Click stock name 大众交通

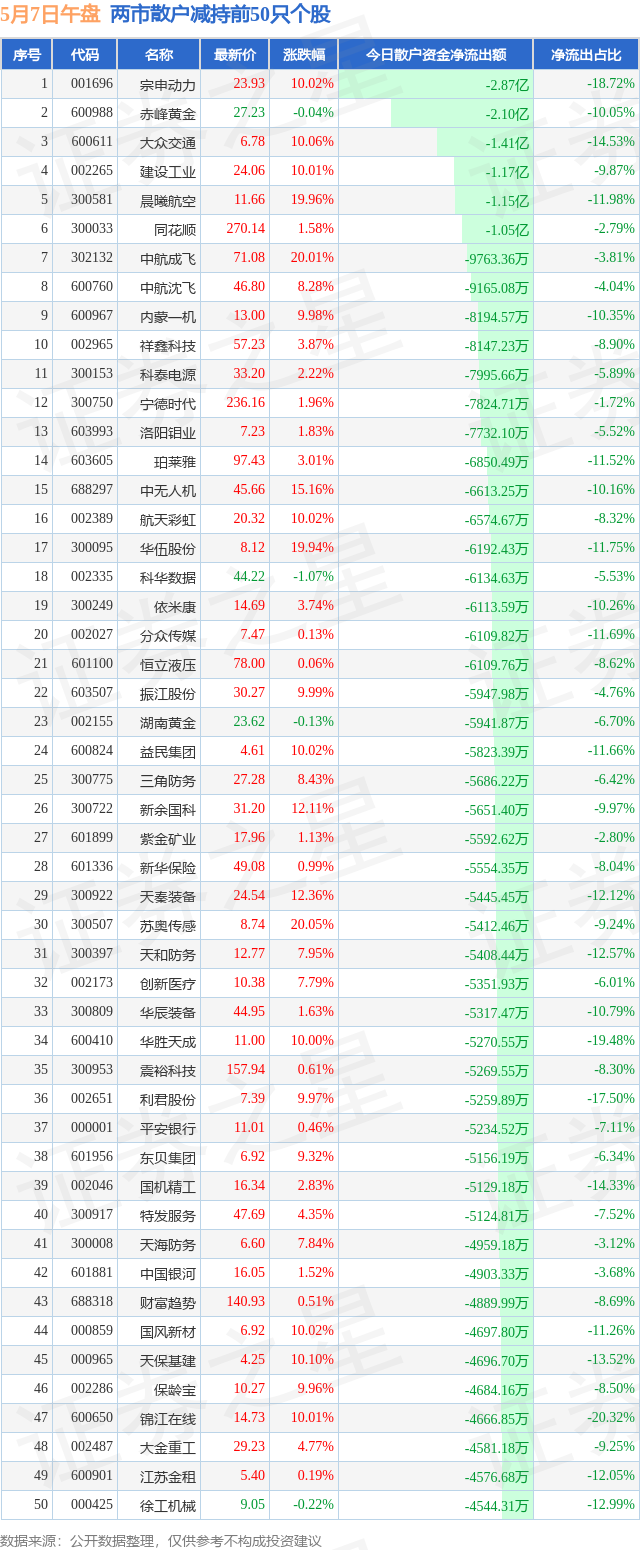point(168,143)
